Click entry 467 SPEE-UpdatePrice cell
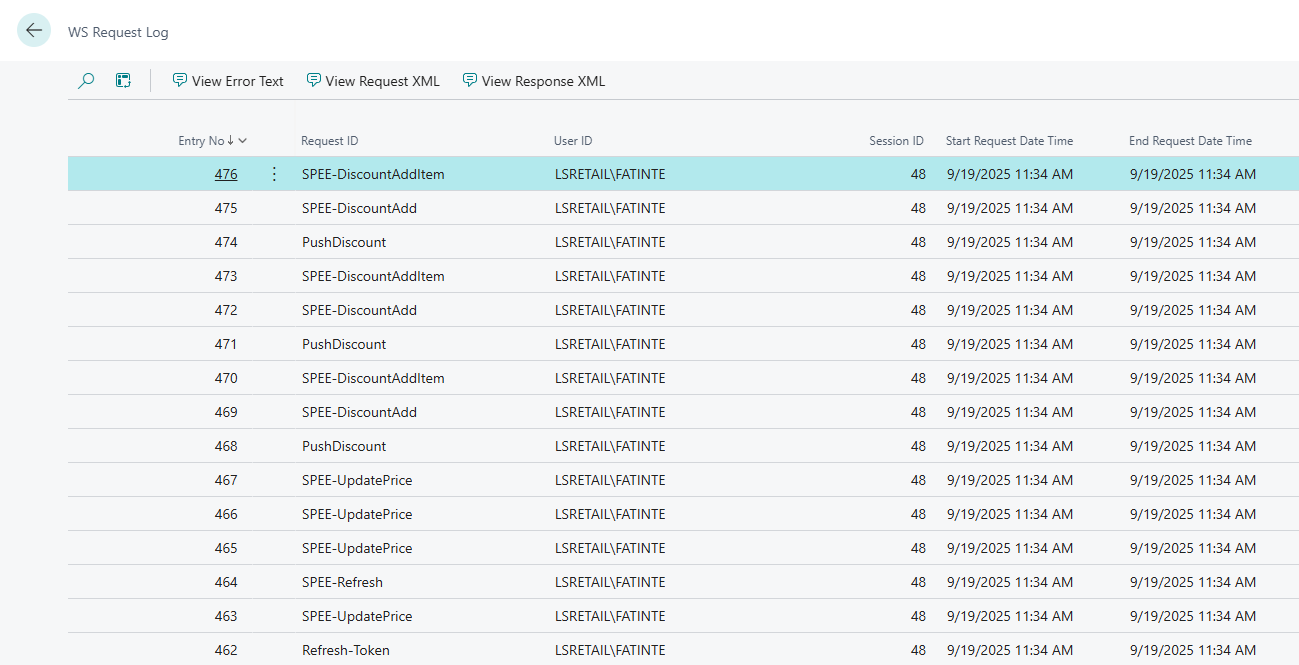Image resolution: width=1299 pixels, height=665 pixels. pos(357,480)
